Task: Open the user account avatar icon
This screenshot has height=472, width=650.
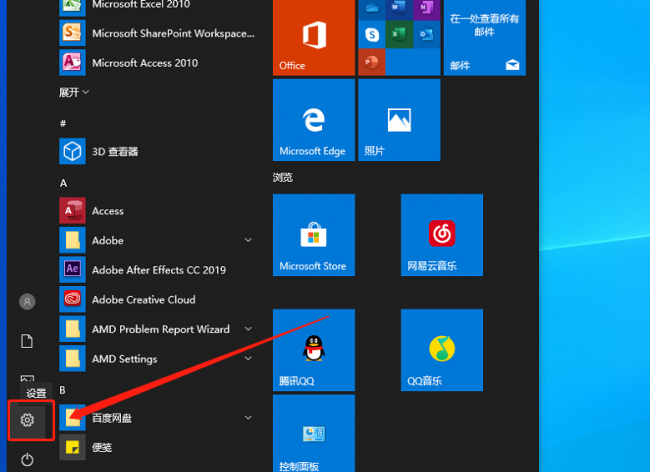Action: coord(27,302)
